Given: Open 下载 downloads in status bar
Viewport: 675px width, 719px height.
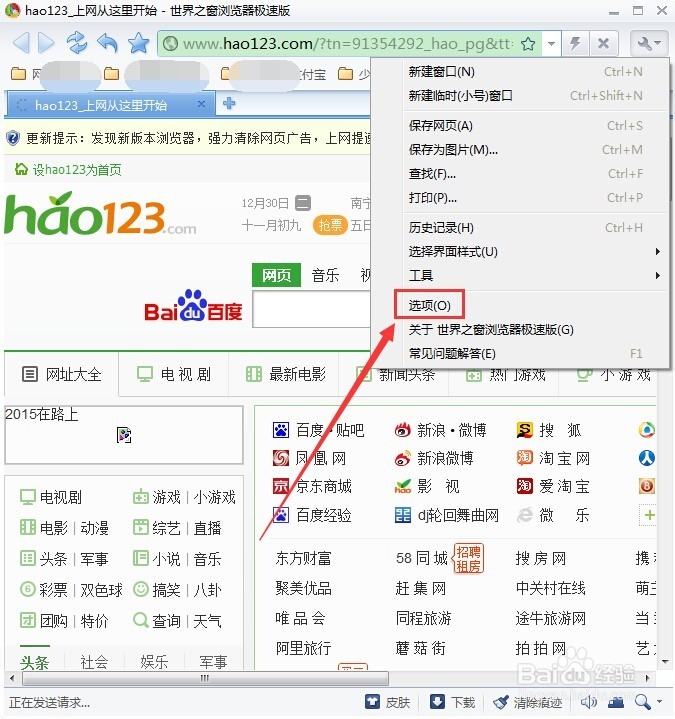Looking at the screenshot, I should pyautogui.click(x=453, y=702).
